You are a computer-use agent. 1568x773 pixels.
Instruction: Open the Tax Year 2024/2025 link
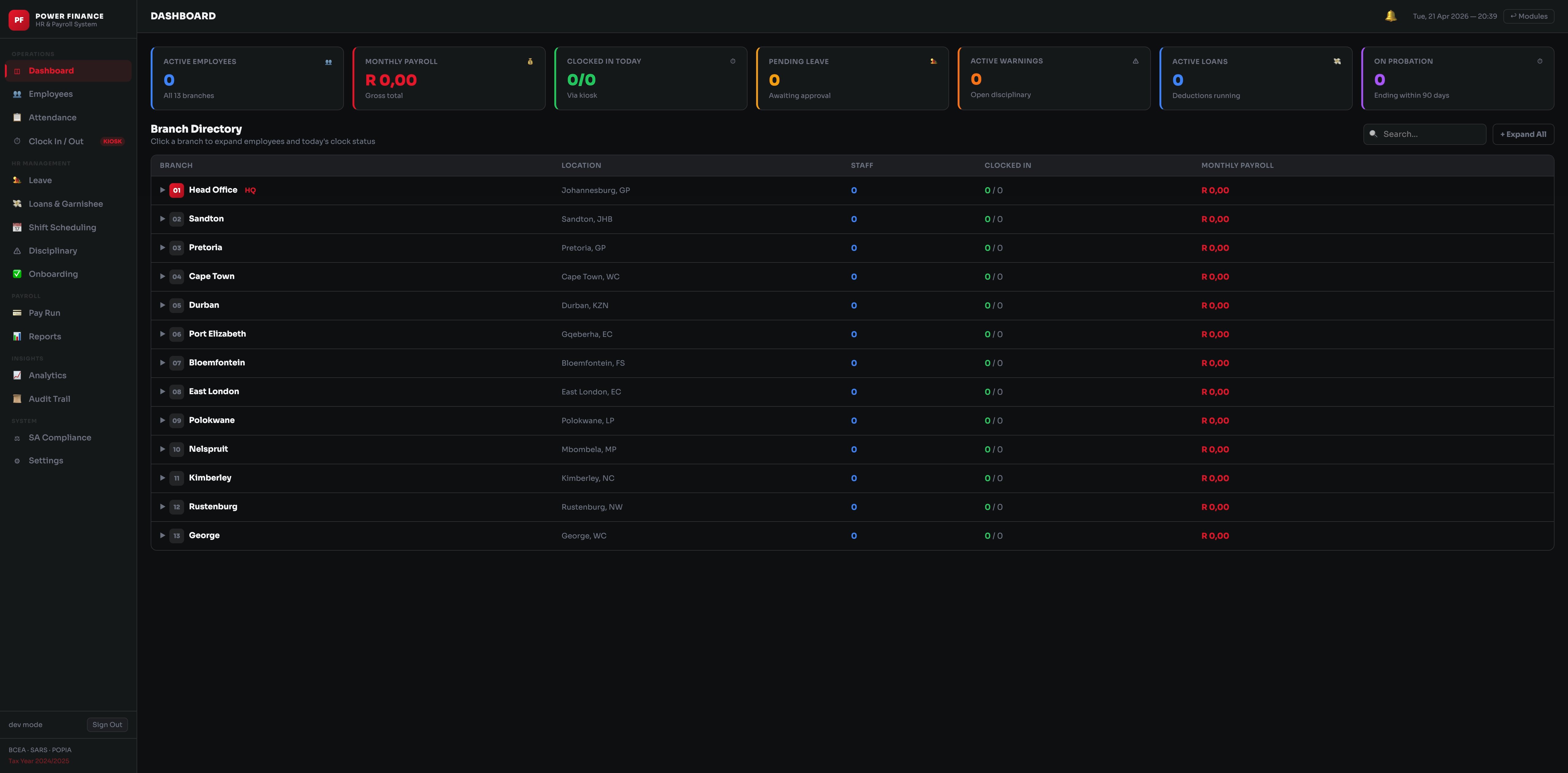click(x=38, y=760)
